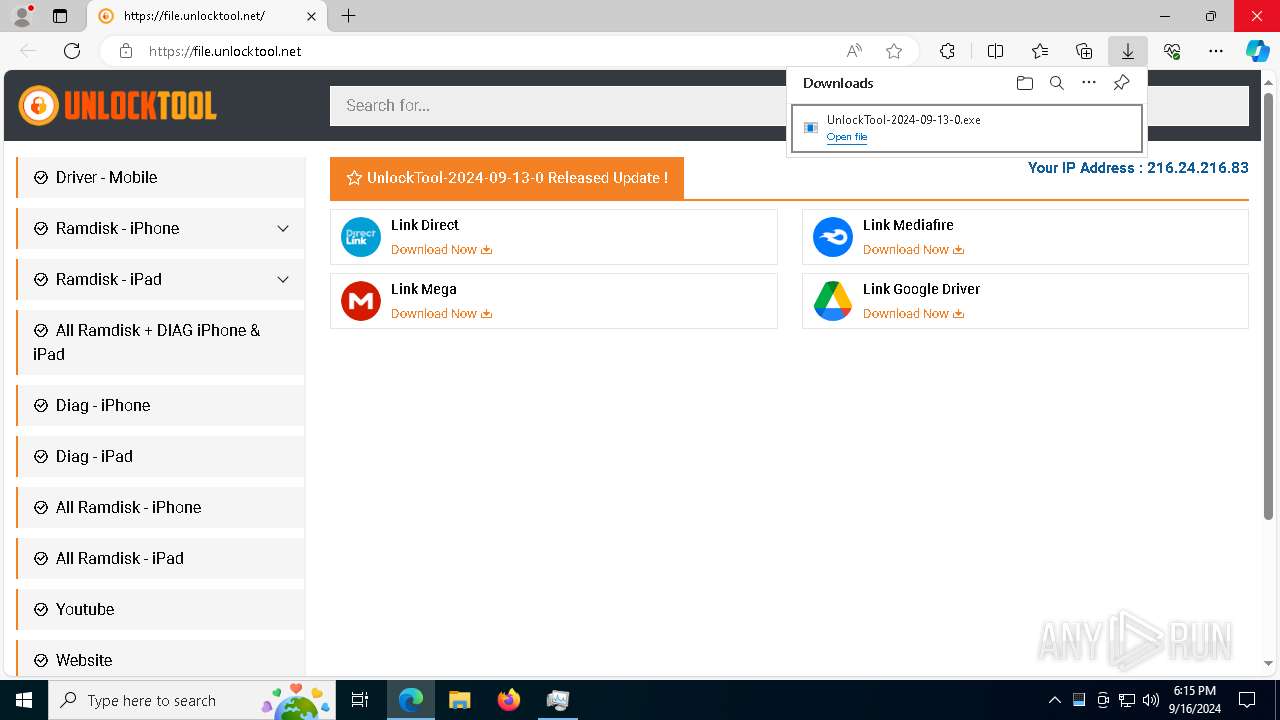Click the taskbar clock and date
This screenshot has height=720, width=1280.
[1194, 700]
